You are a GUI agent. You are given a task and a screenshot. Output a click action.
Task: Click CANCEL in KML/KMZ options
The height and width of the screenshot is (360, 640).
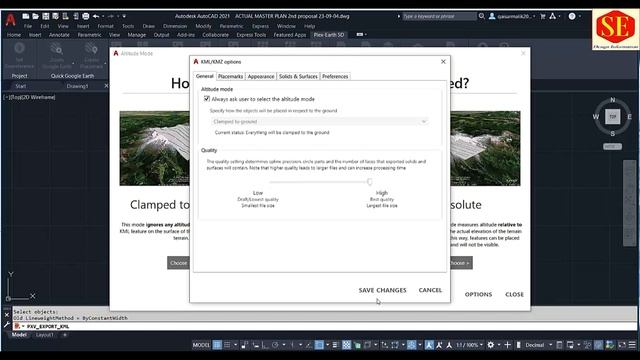coord(430,290)
